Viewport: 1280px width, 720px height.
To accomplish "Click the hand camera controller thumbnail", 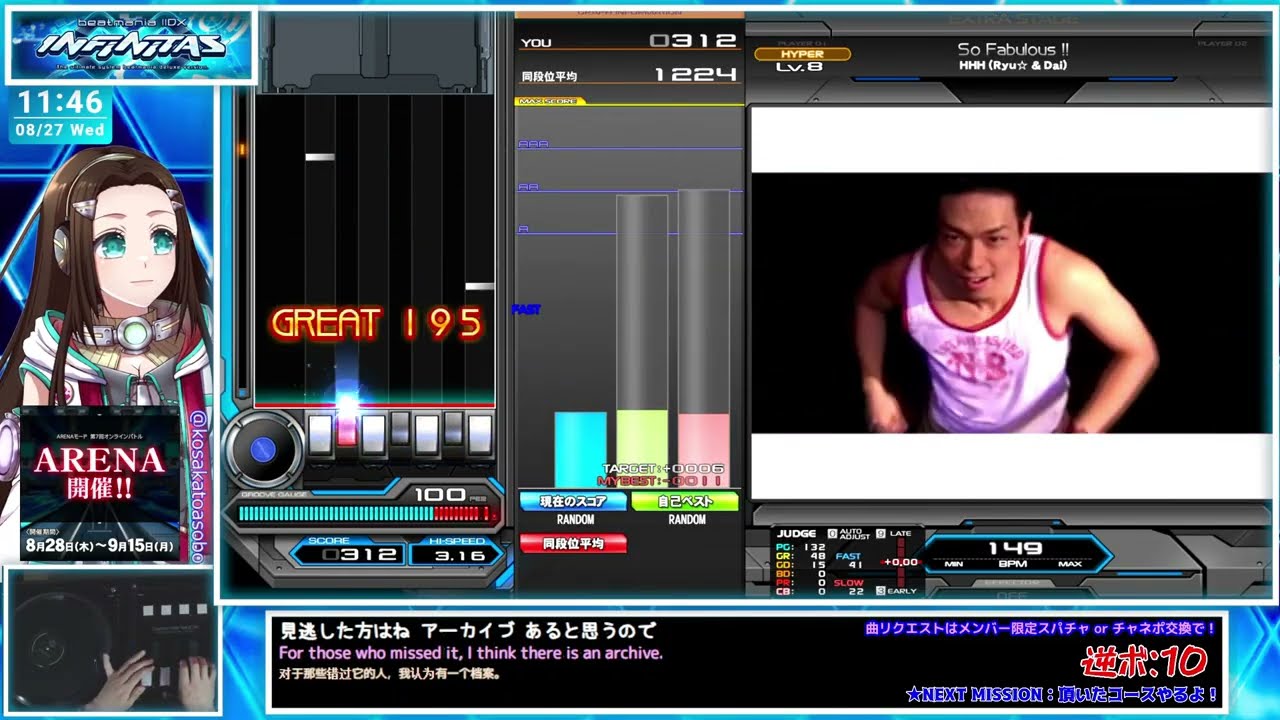I will click(110, 641).
